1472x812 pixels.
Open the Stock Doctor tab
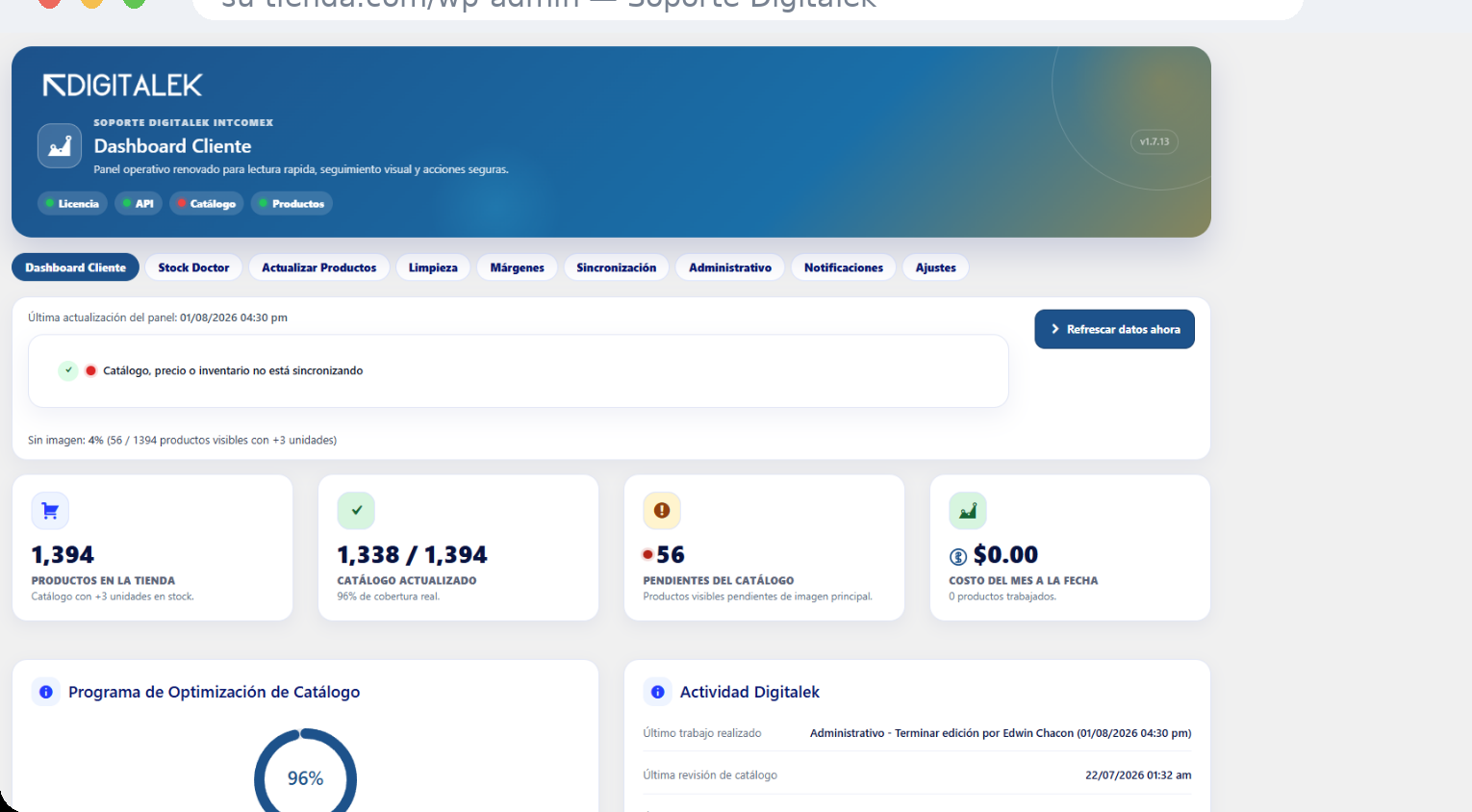click(x=193, y=267)
